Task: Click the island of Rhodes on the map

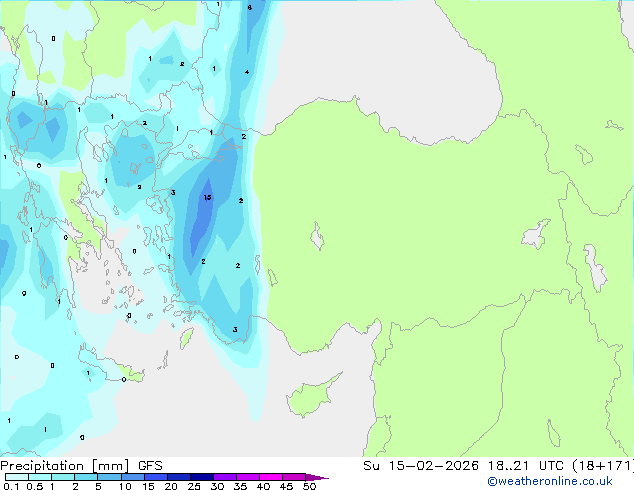Action: point(186,338)
